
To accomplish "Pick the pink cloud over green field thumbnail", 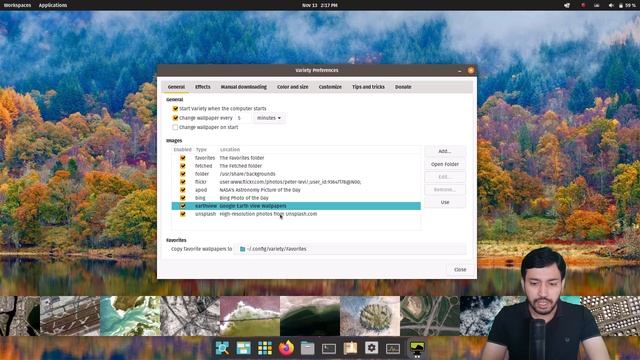I will pyautogui.click(x=250, y=316).
